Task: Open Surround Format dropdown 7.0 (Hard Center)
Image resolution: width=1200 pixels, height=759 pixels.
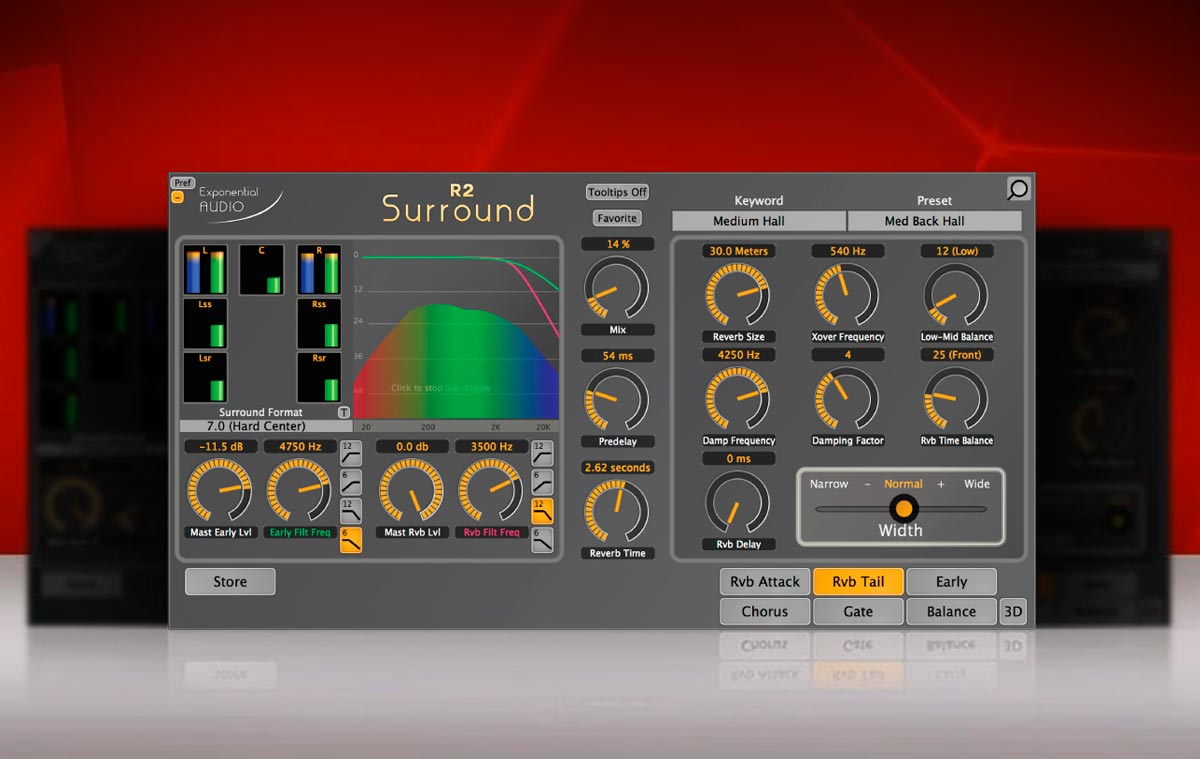Action: (266, 426)
